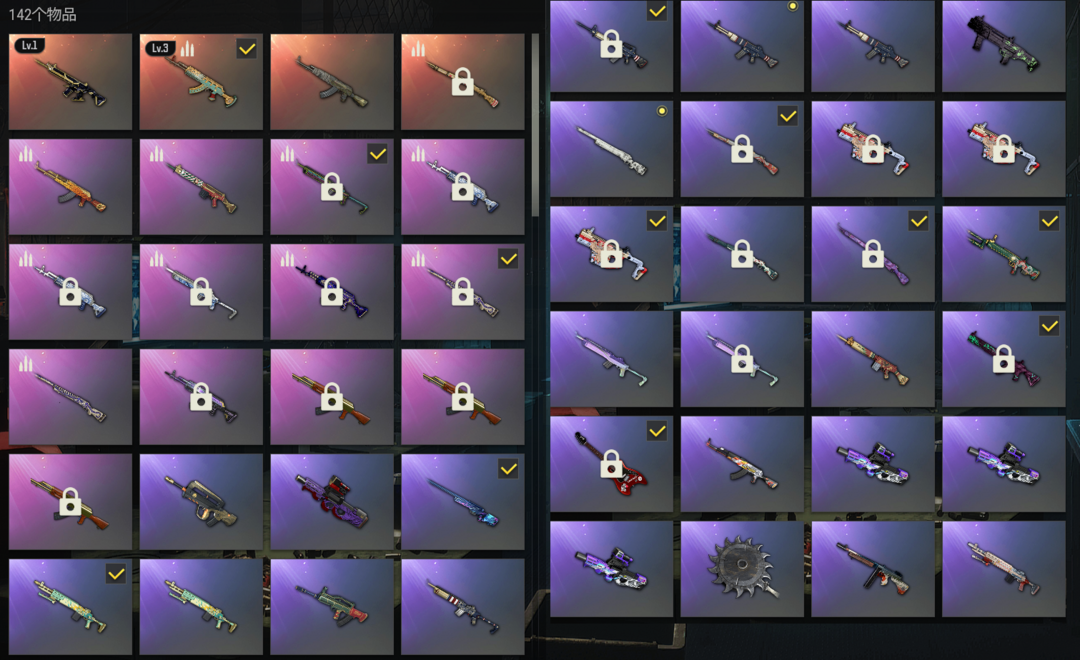Click the lock icon on the red guitar skin
1080x660 pixels.
[x=611, y=464]
